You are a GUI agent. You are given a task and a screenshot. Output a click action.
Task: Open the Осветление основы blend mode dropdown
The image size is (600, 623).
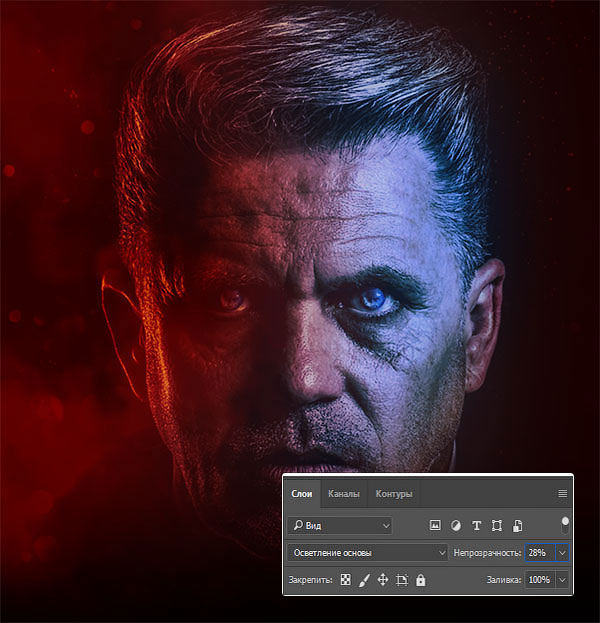pos(368,553)
